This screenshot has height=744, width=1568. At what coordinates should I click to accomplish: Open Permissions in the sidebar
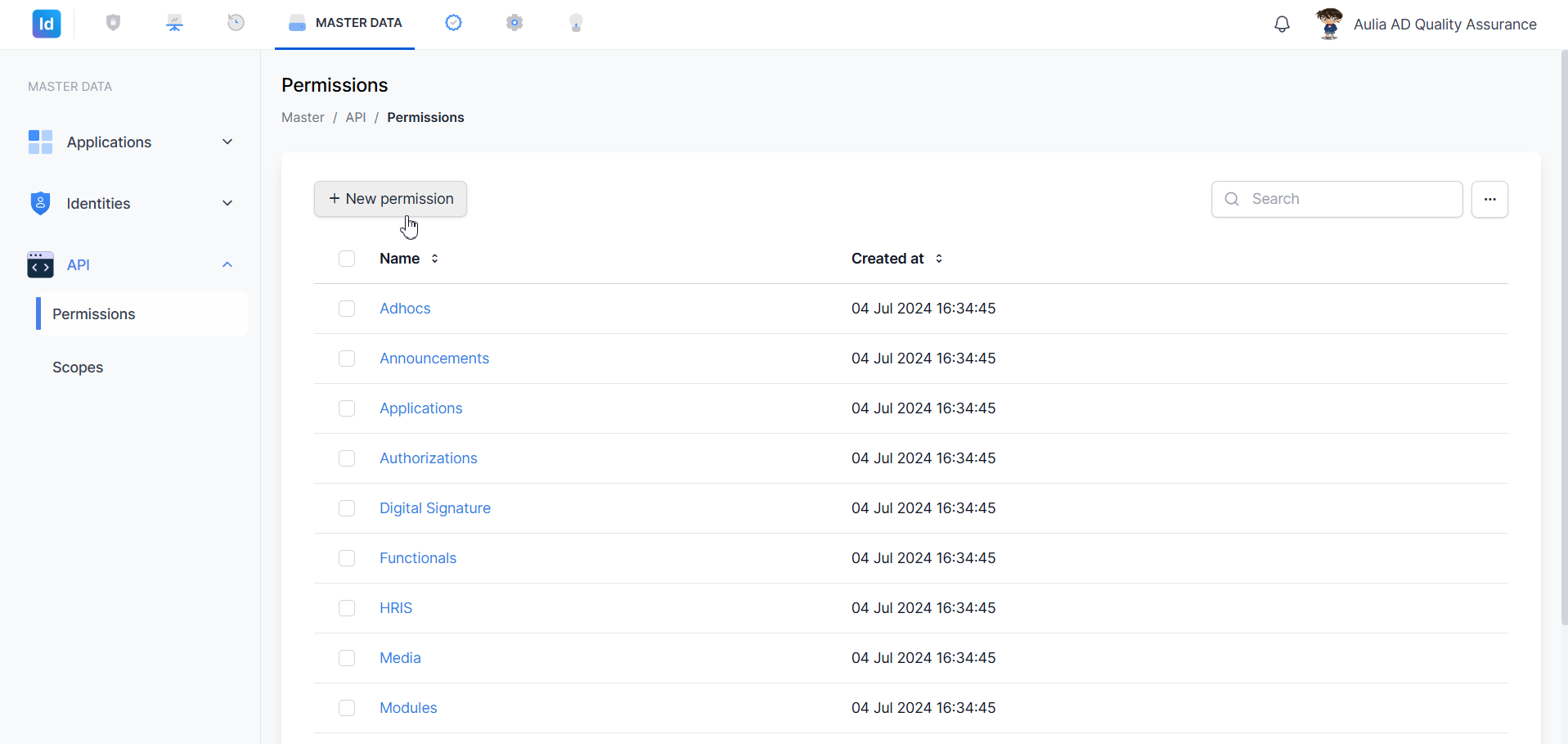(142, 314)
